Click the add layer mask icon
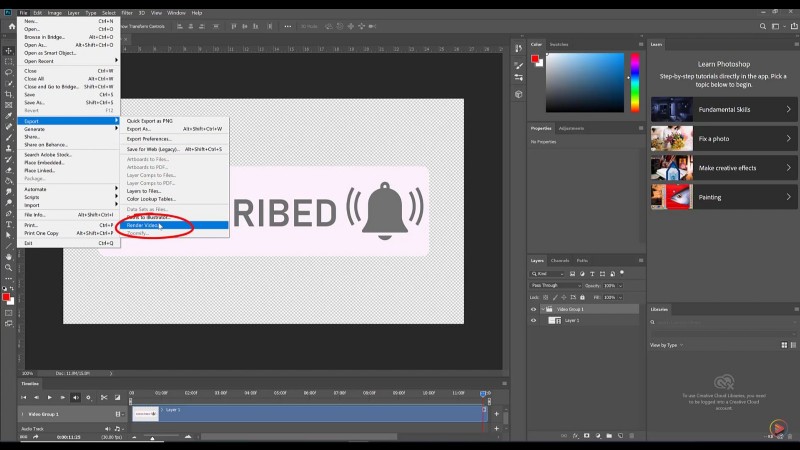 pyautogui.click(x=587, y=436)
